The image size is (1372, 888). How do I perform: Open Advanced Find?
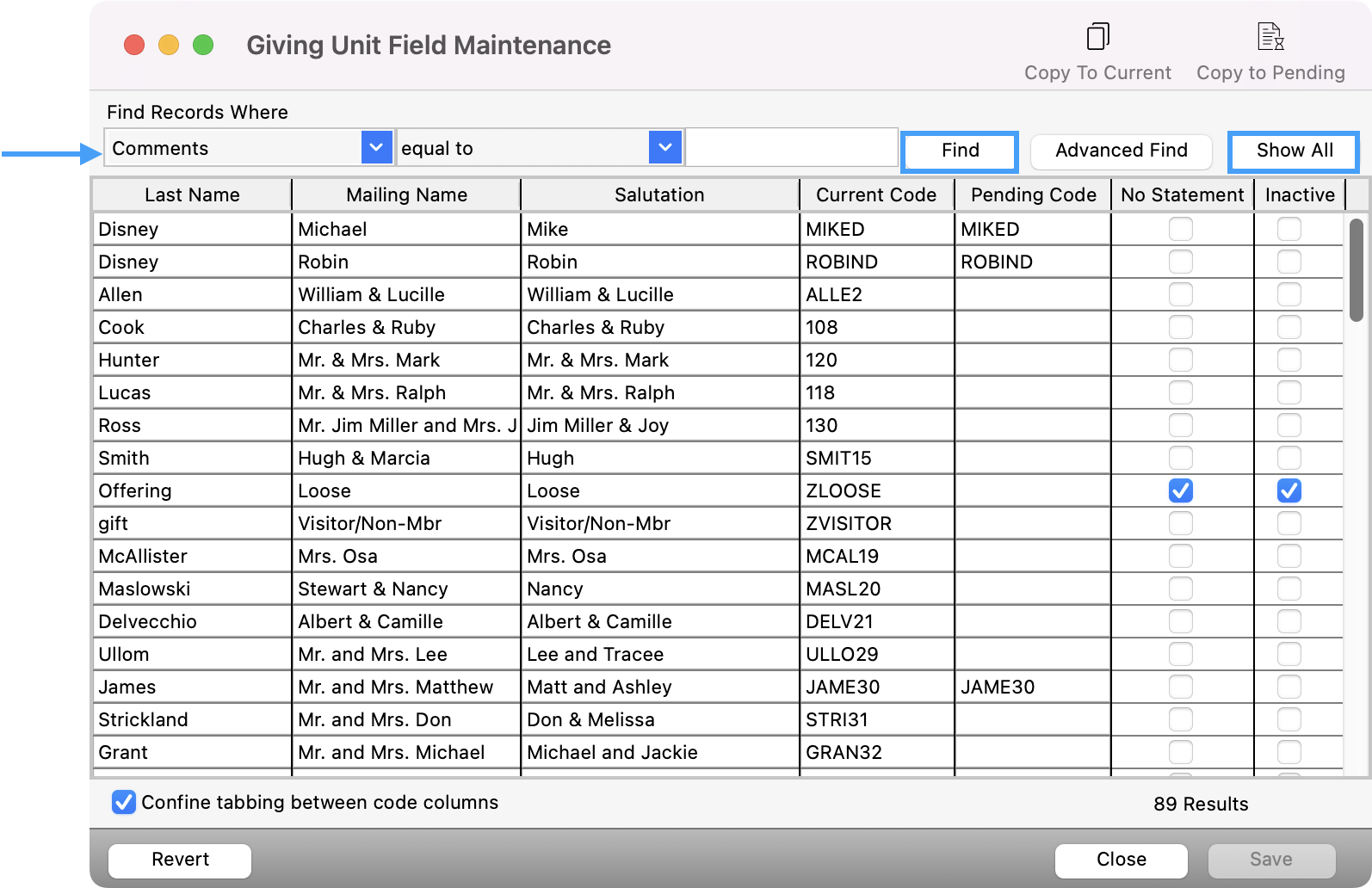tap(1121, 151)
